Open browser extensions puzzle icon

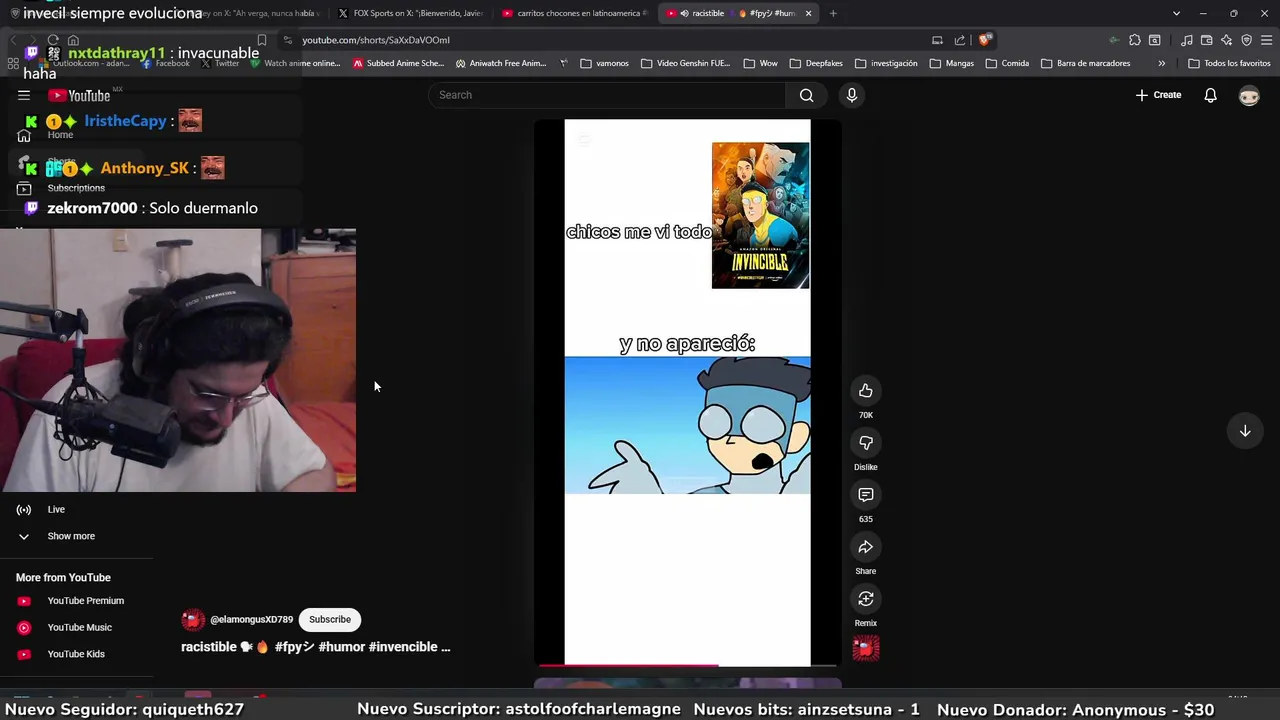pos(1134,40)
